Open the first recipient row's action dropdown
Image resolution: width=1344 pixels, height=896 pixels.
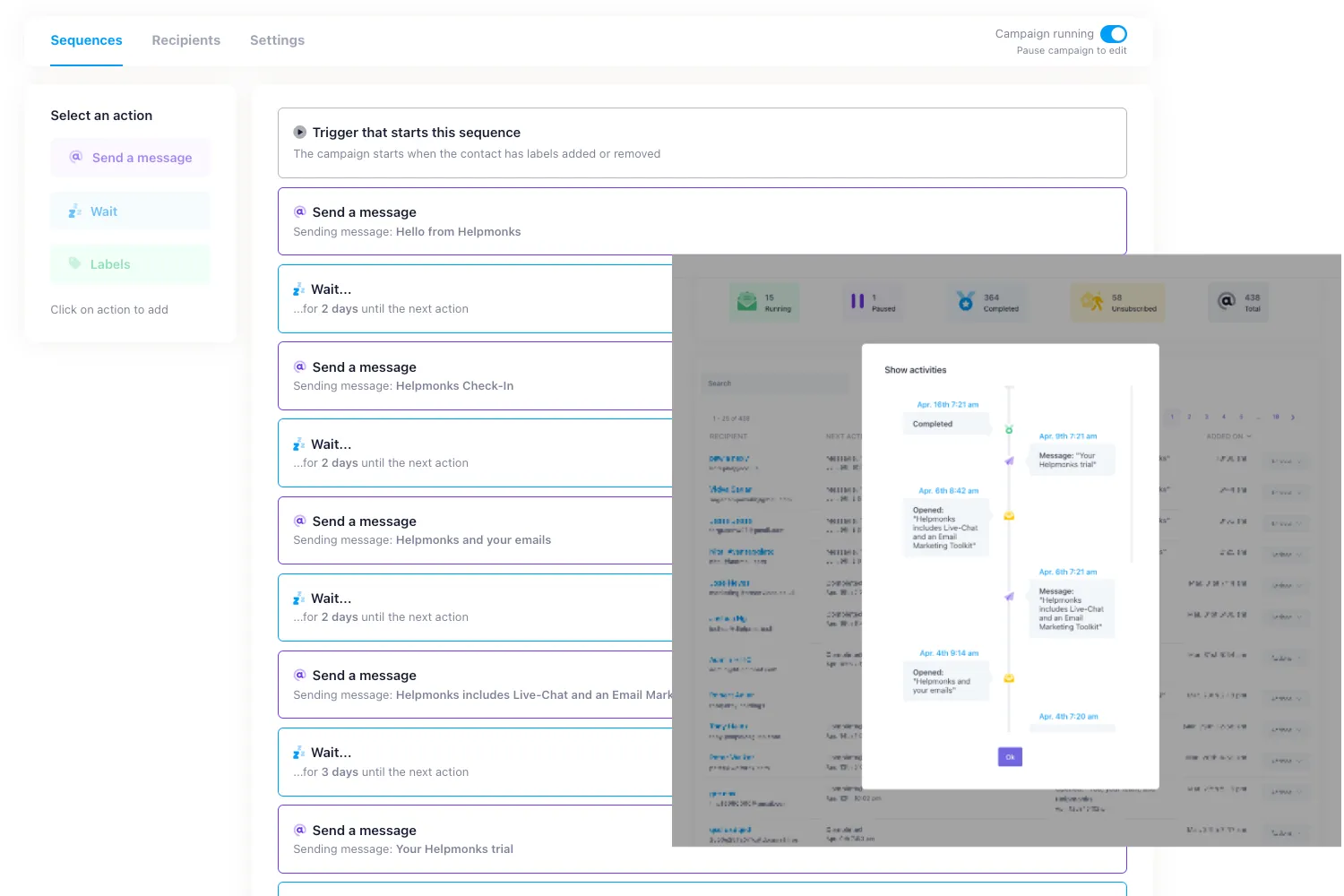click(1288, 462)
